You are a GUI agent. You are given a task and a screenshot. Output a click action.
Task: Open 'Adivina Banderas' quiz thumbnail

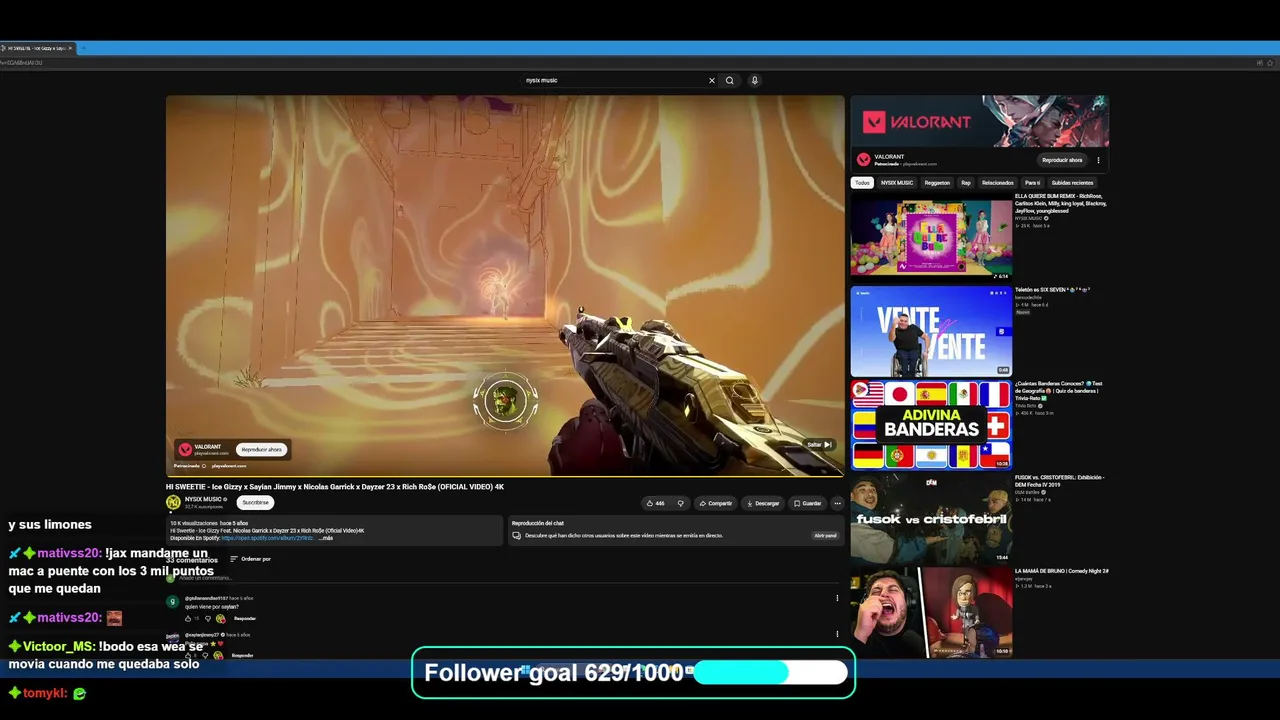coord(931,425)
